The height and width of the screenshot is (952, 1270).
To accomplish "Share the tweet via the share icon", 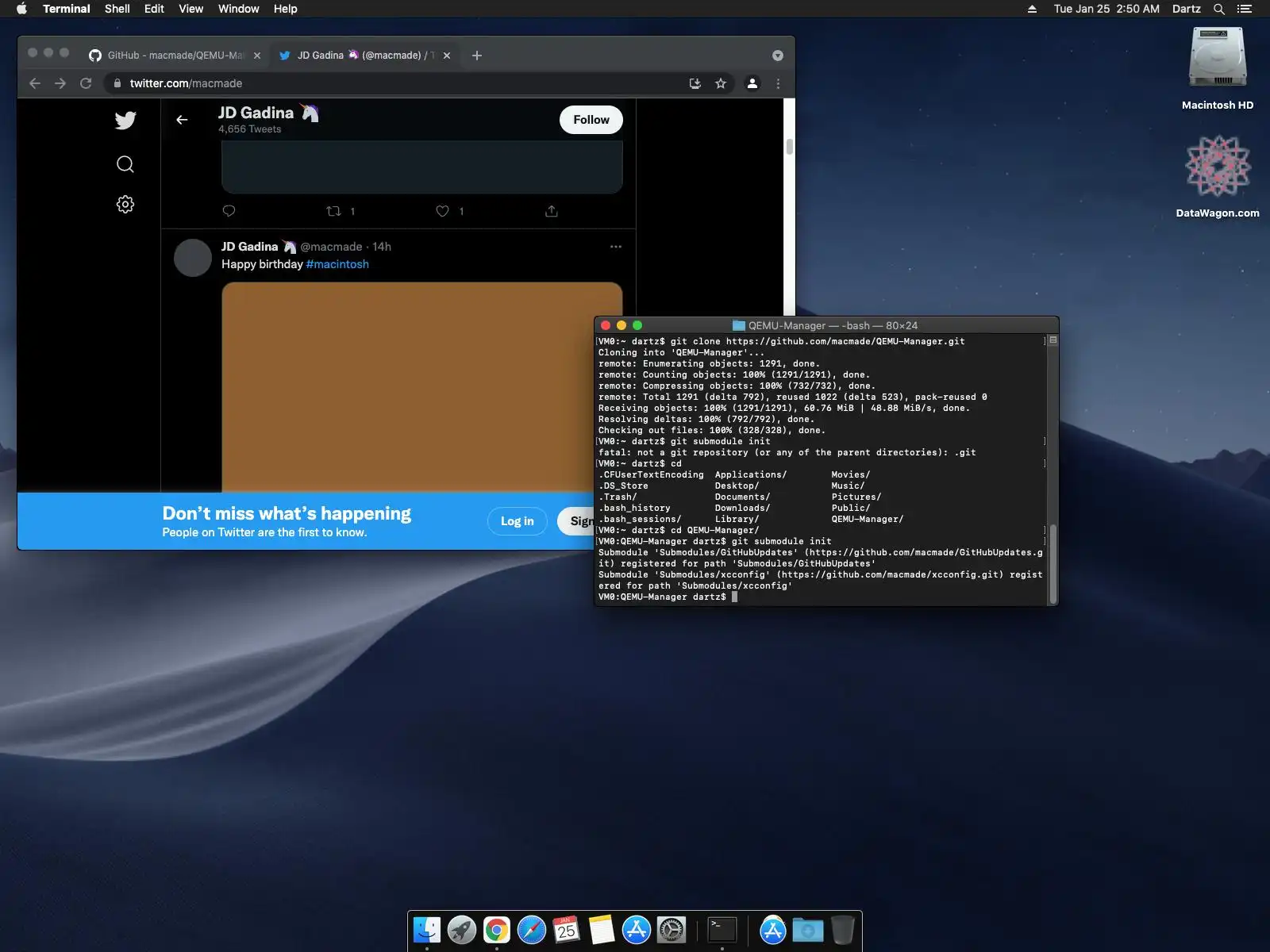I will tap(552, 211).
